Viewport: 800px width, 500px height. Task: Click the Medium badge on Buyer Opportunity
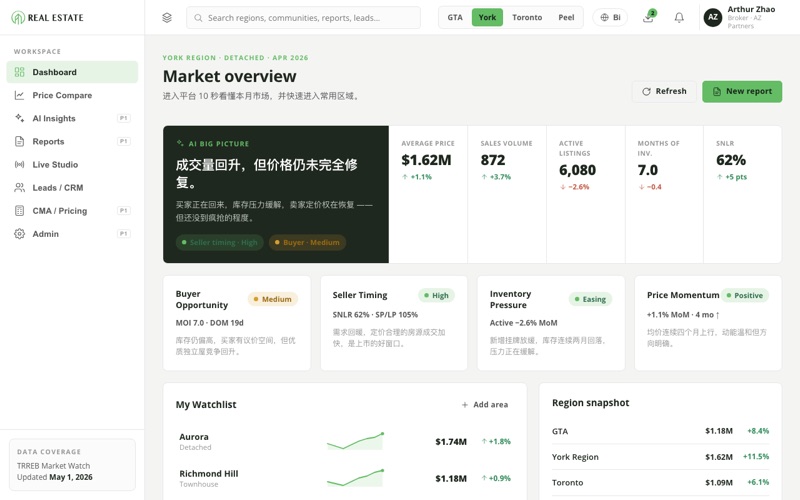[272, 299]
